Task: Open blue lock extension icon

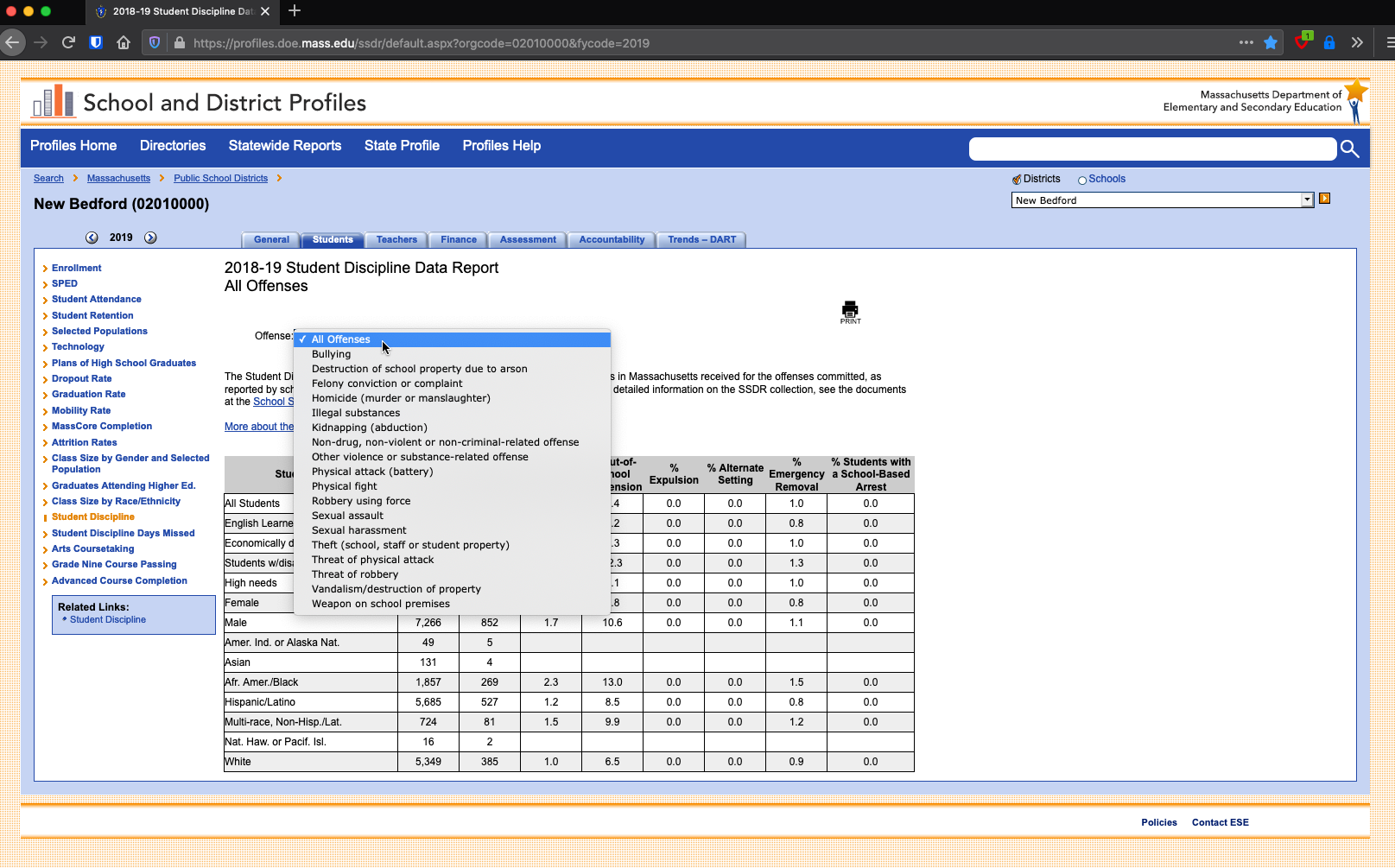Action: click(1329, 42)
